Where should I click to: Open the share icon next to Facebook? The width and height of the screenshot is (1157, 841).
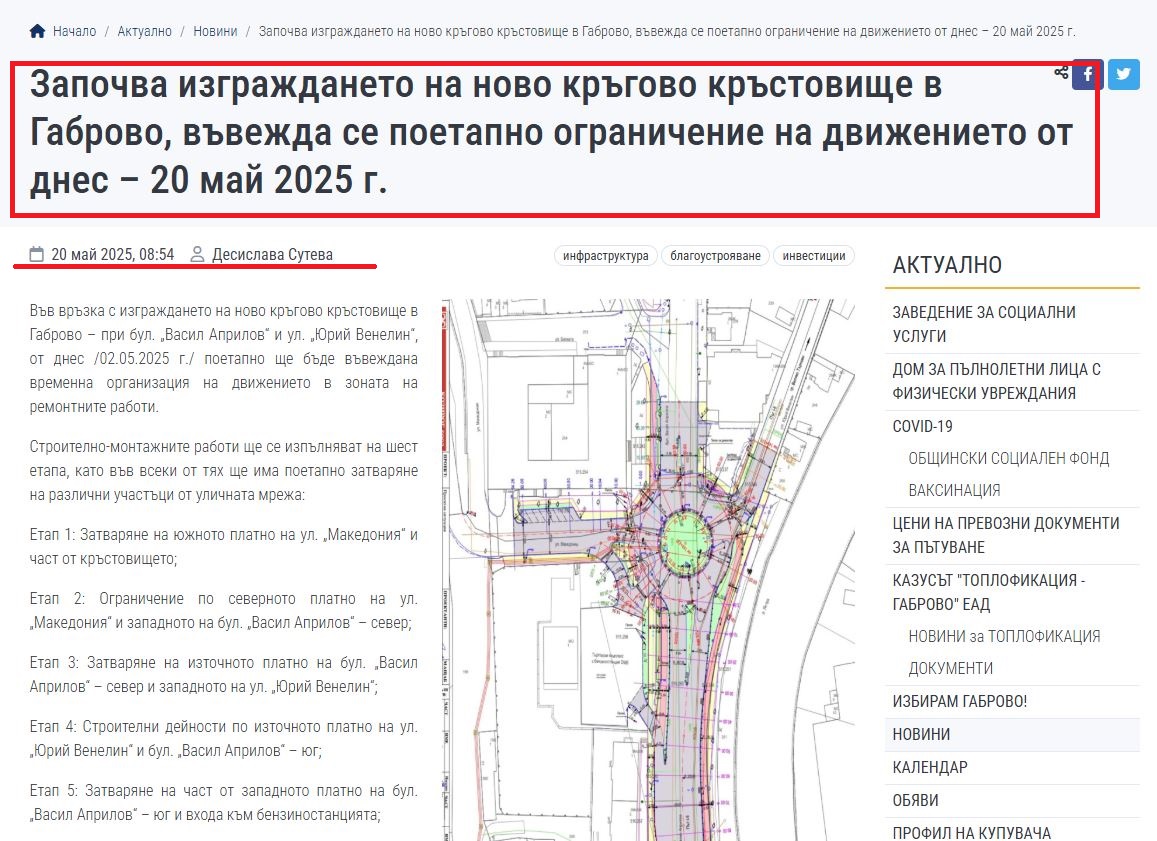(x=1061, y=72)
